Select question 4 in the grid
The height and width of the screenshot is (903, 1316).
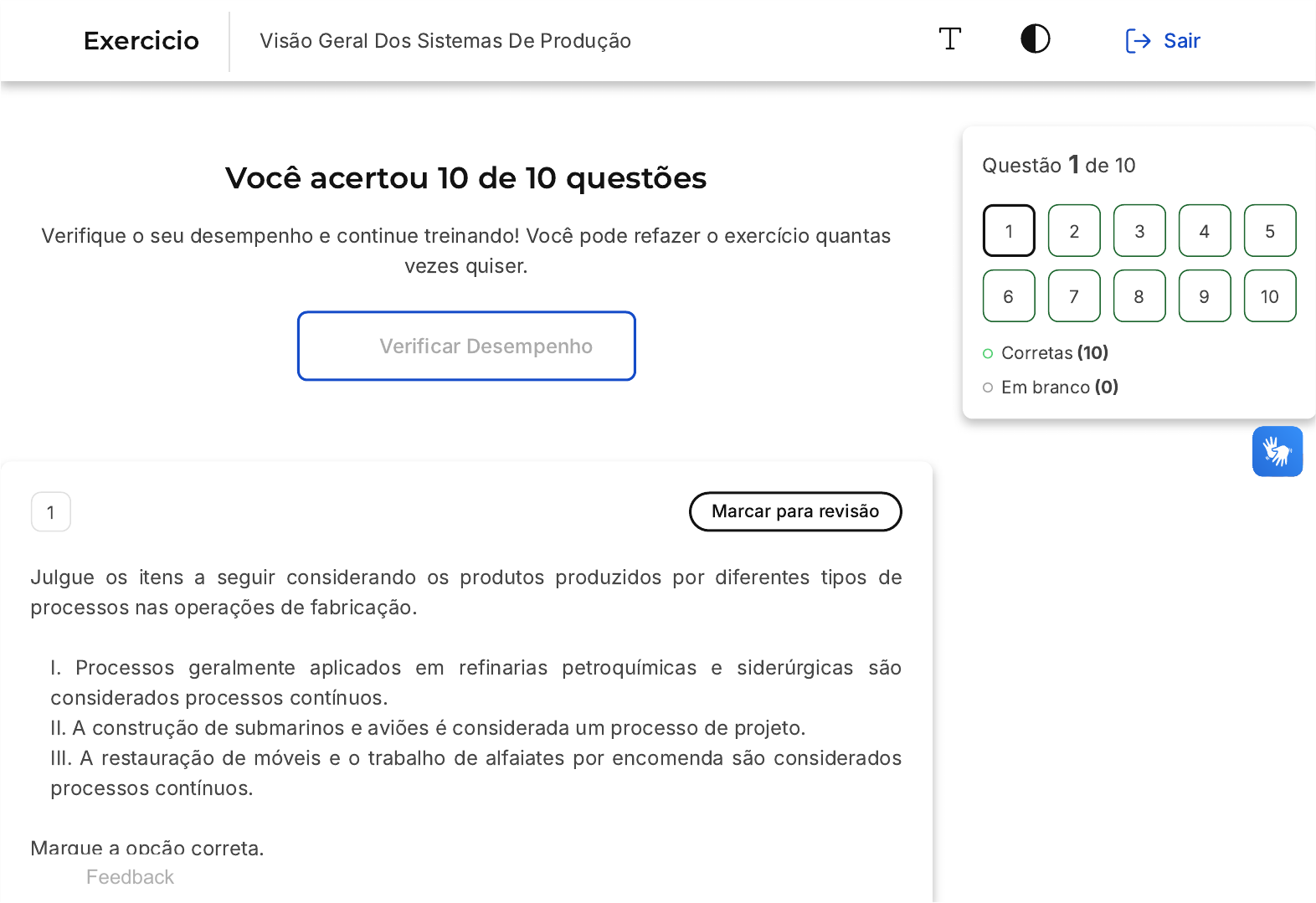coord(1204,231)
